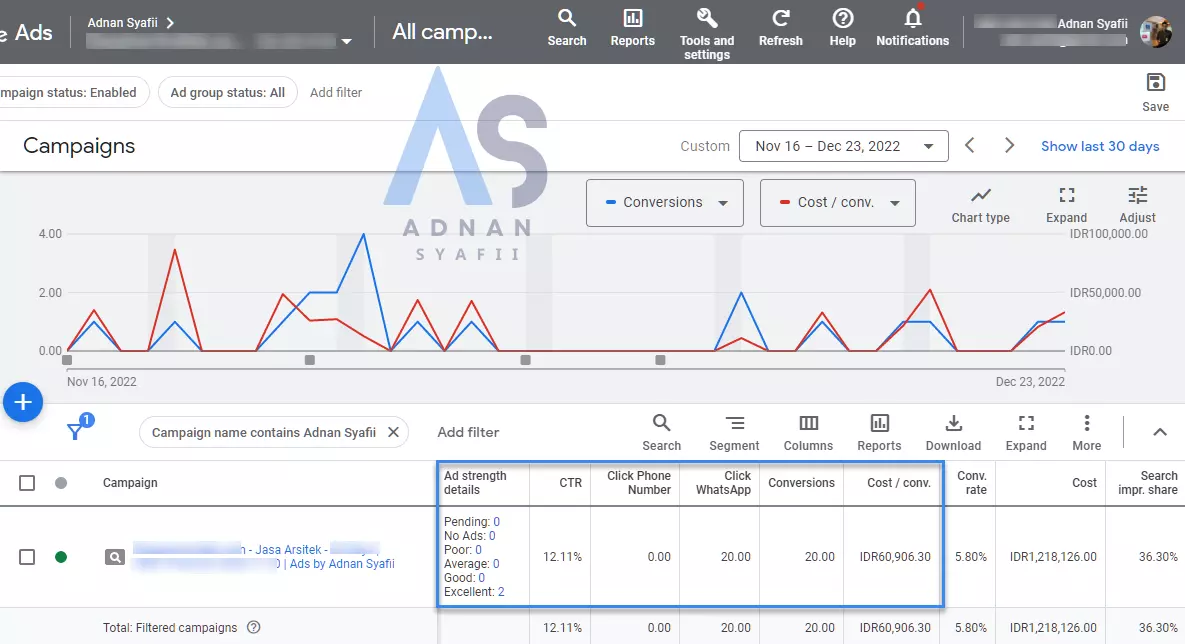Download the campaign table data
This screenshot has width=1185, height=644.
[953, 432]
